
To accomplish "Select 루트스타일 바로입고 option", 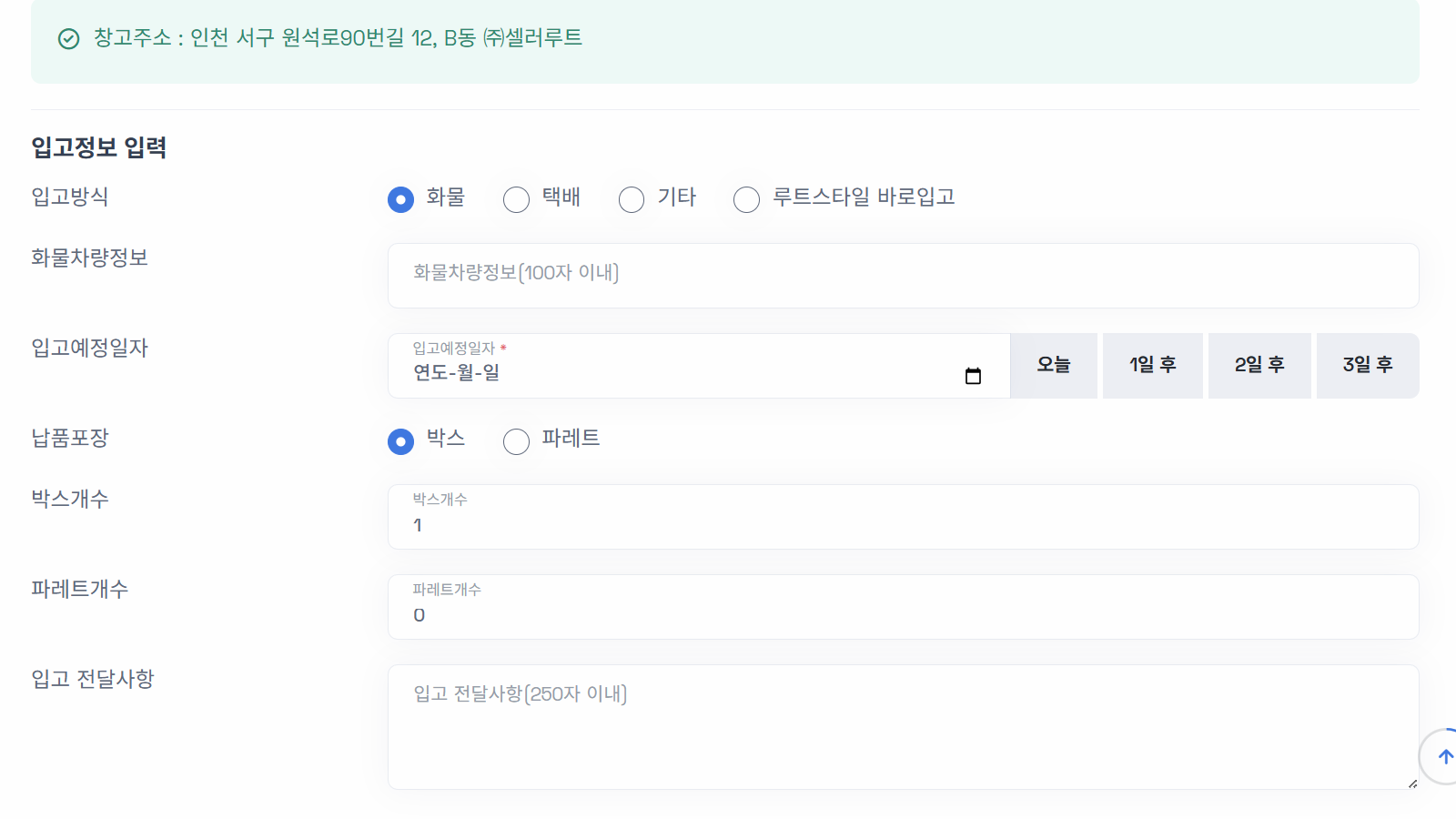I will pos(746,198).
